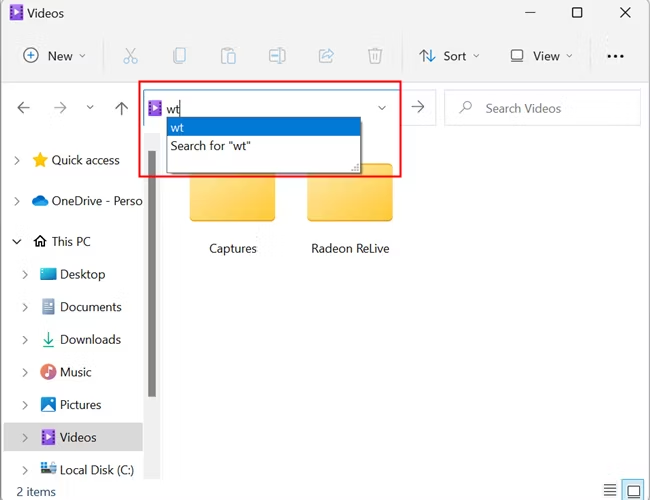Open the See more ellipsis menu
The width and height of the screenshot is (650, 500).
click(x=615, y=56)
